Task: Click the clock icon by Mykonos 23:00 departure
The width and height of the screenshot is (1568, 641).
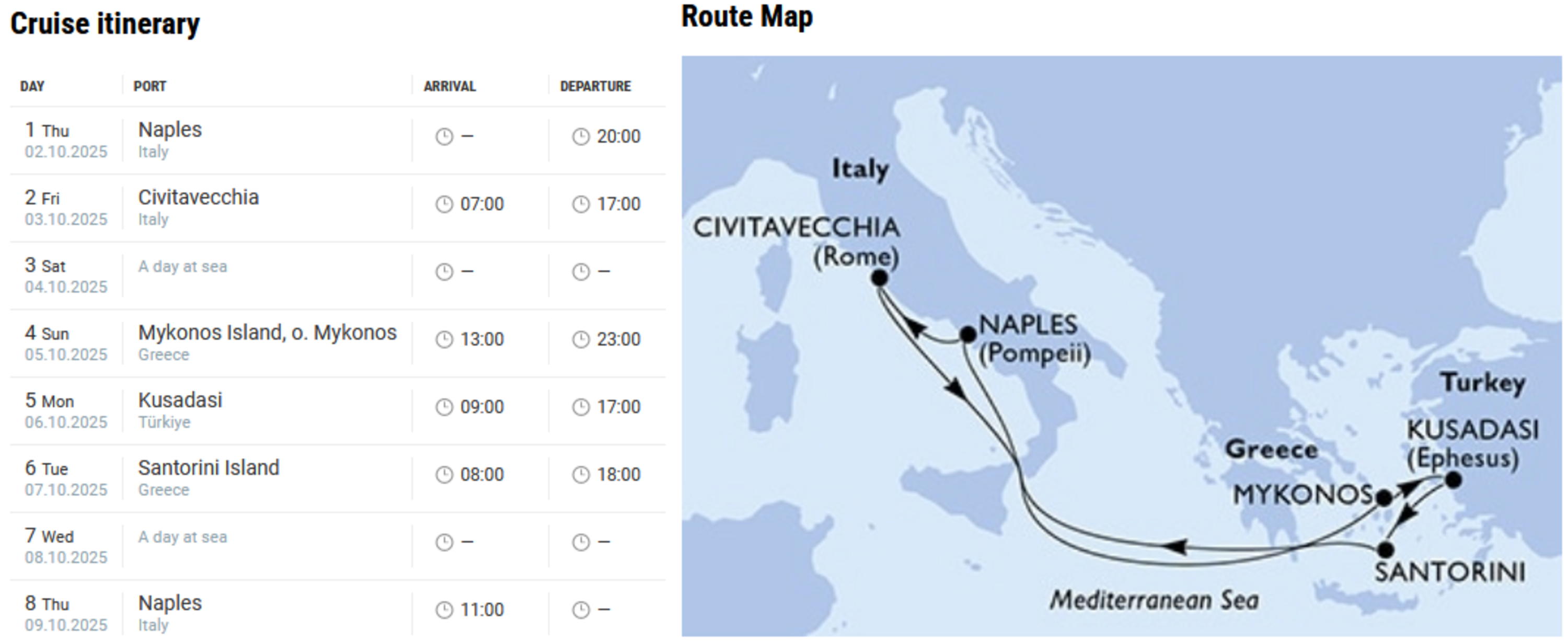Action: click(x=581, y=339)
